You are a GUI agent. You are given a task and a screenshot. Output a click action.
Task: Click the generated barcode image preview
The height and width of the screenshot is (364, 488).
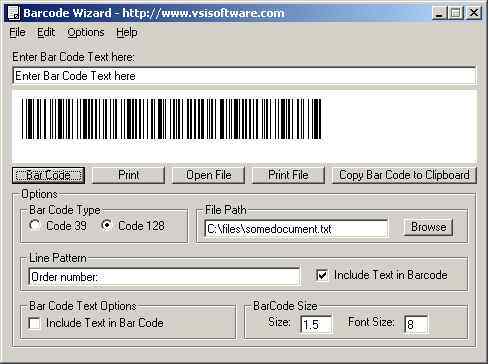pos(172,119)
